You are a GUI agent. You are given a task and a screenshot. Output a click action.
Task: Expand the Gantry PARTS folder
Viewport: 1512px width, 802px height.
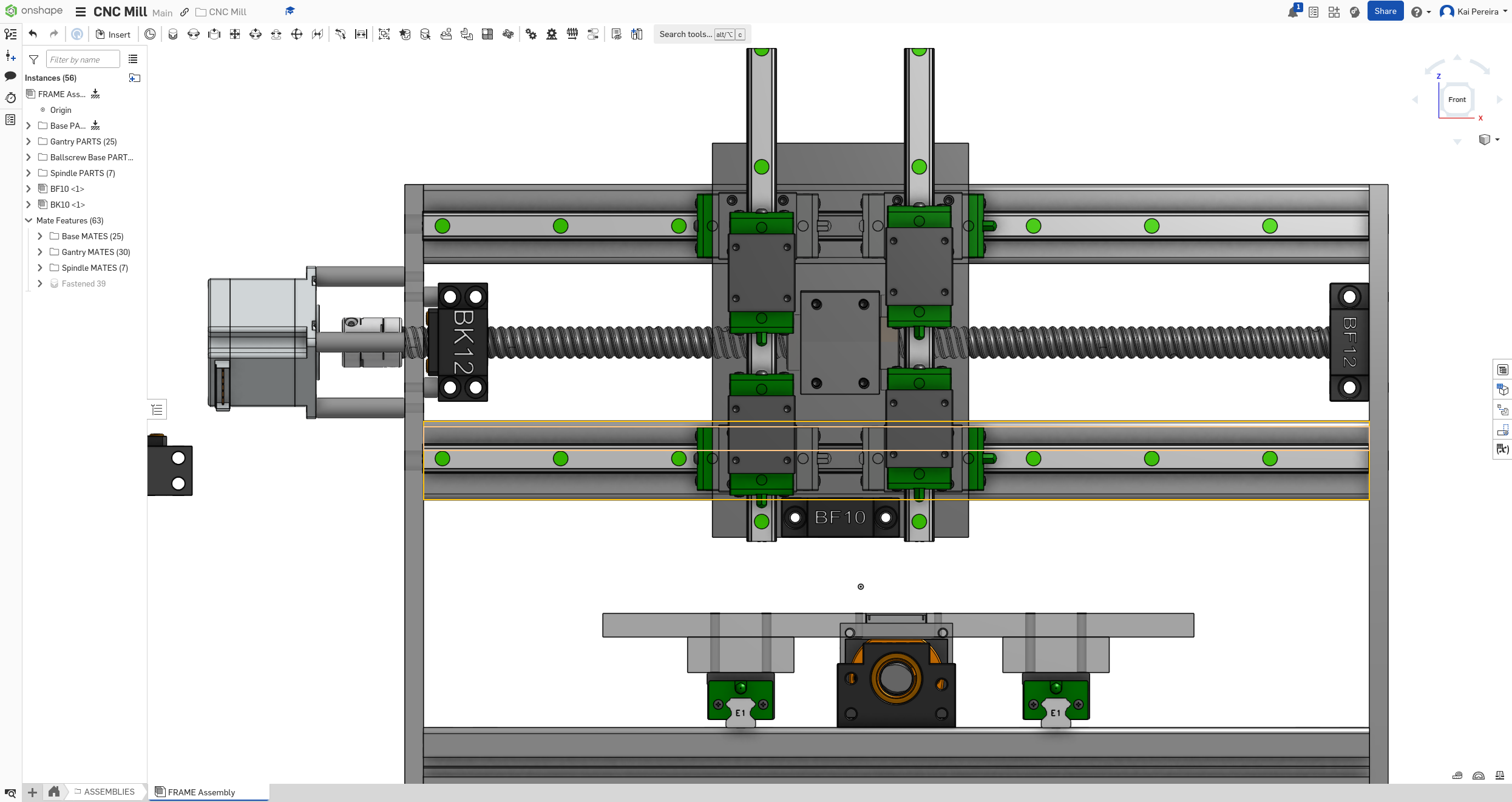pyautogui.click(x=29, y=141)
